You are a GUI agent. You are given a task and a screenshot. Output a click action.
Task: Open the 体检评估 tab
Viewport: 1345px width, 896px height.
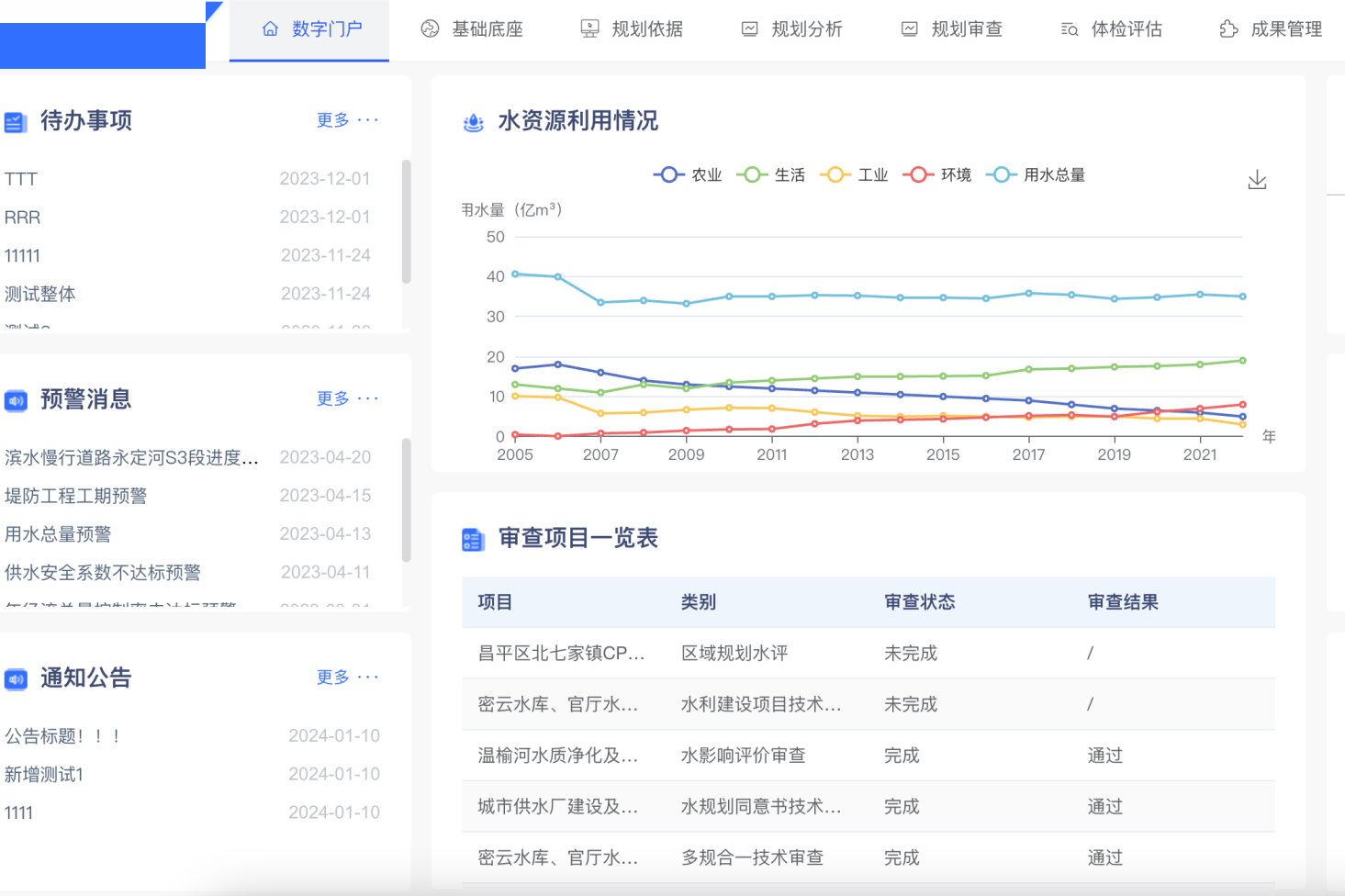pyautogui.click(x=1110, y=29)
